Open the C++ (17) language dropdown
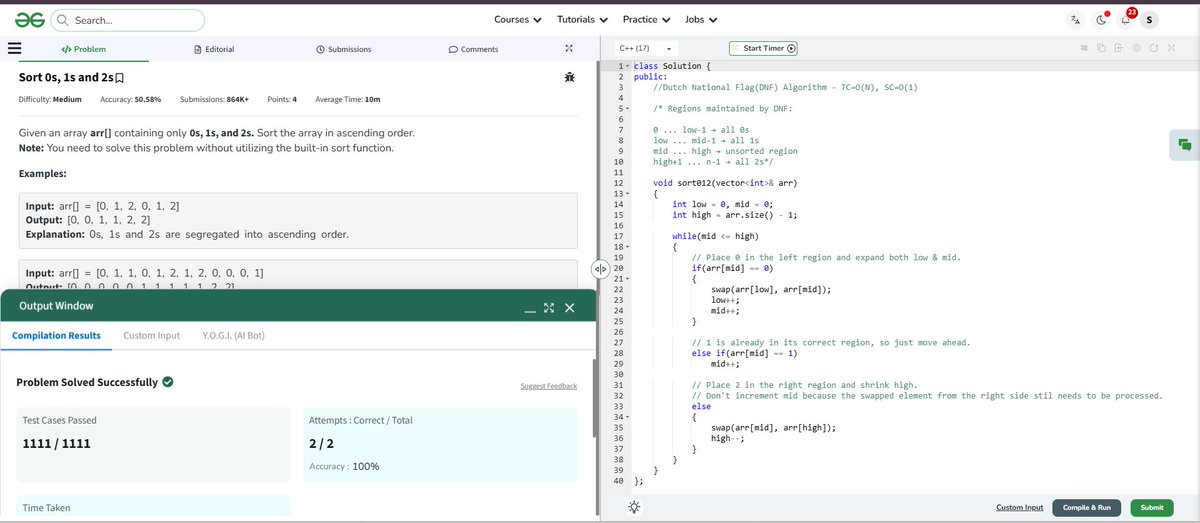Screen dimensions: 1200x523 (644, 48)
